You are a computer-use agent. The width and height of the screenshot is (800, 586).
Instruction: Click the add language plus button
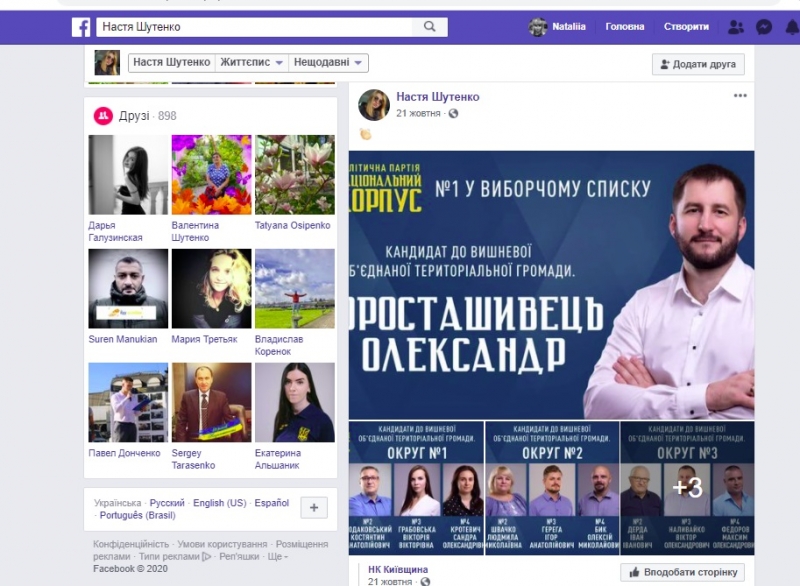click(313, 508)
